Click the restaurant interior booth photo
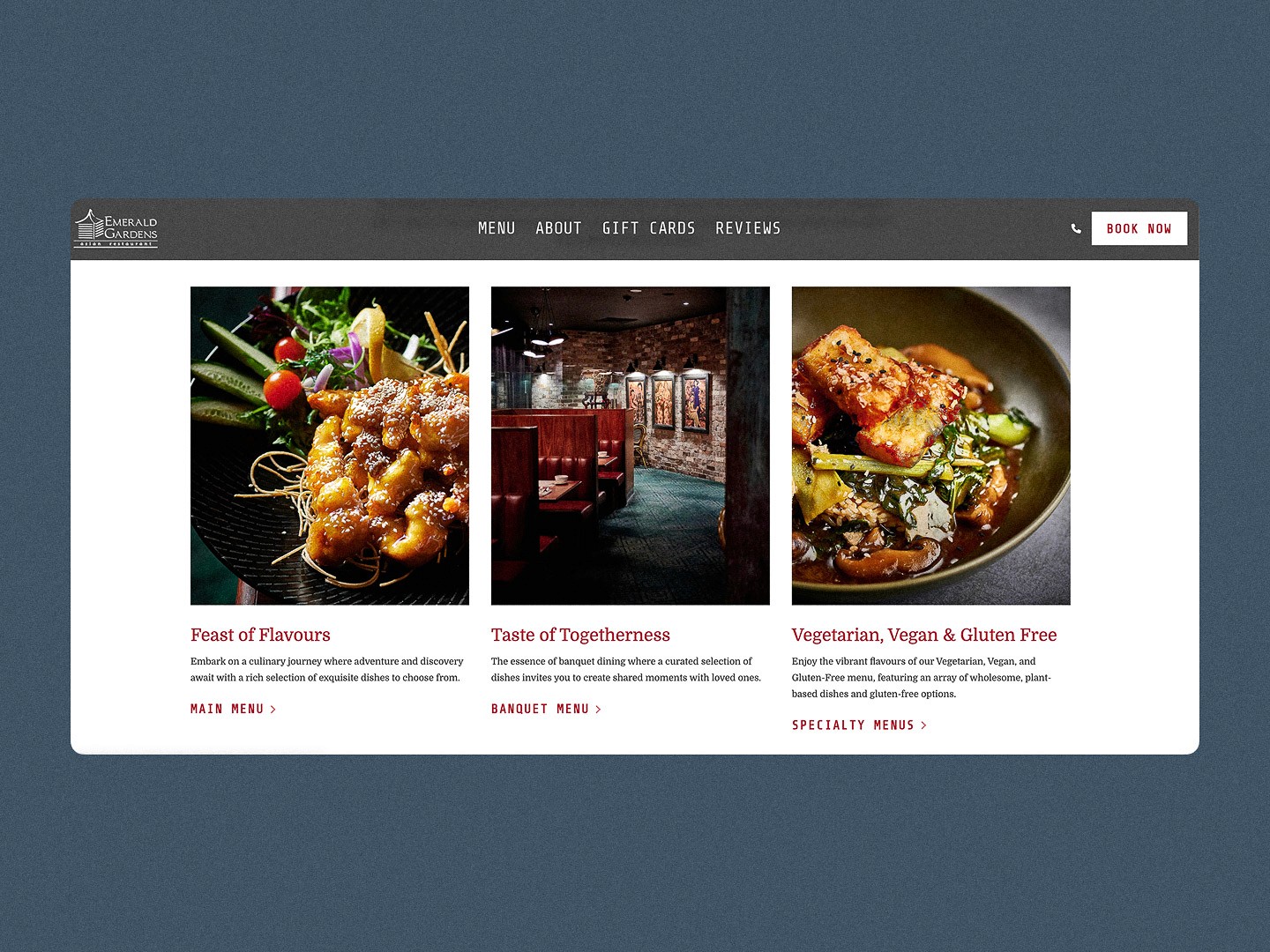 click(631, 446)
